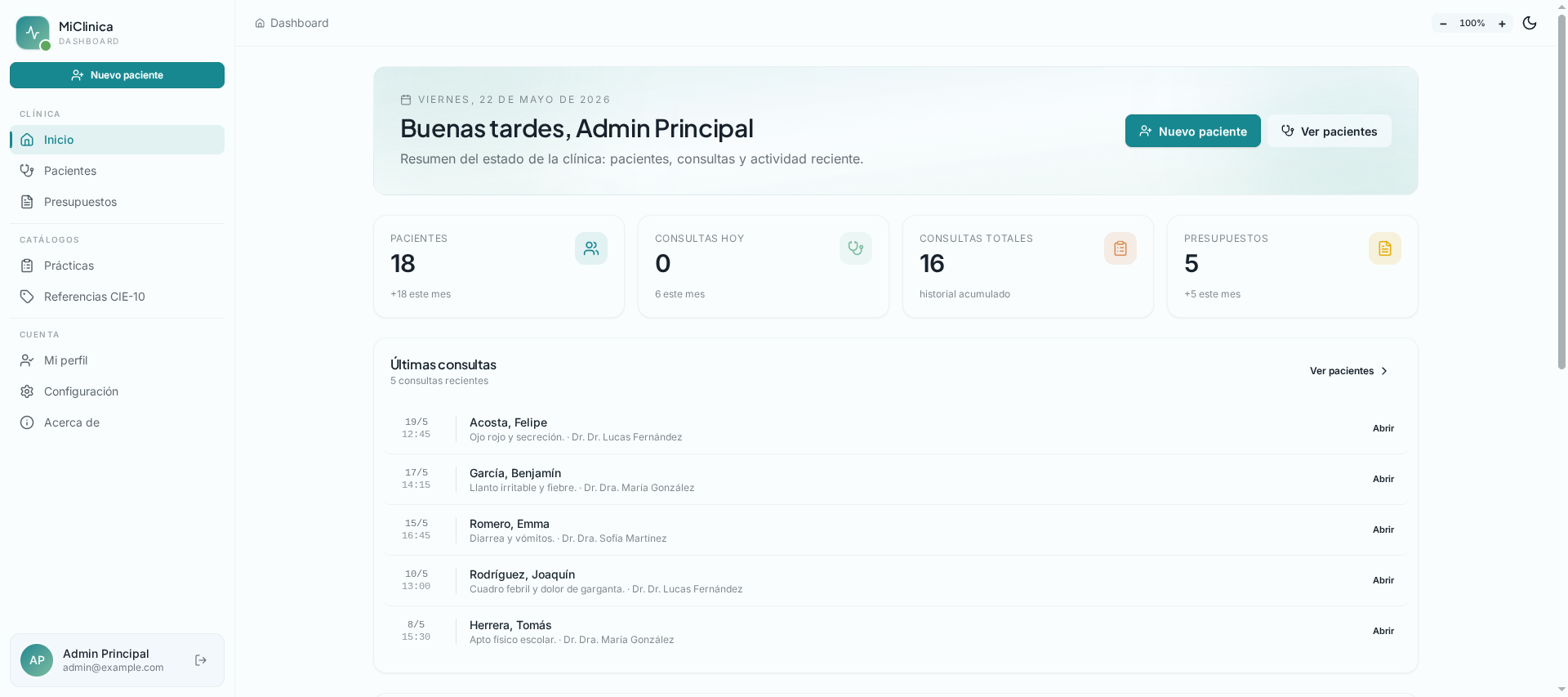Screen dimensions: 1568x697
Task: Click the date 19/5 12:45
Action: click(x=416, y=428)
